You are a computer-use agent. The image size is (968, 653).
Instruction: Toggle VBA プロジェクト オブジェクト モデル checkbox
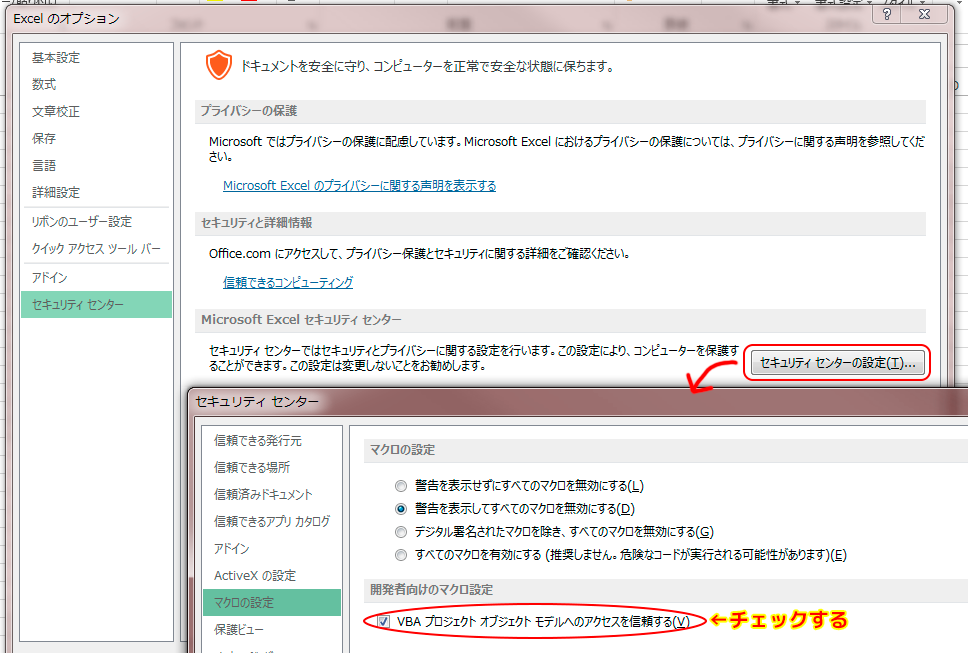[x=384, y=622]
